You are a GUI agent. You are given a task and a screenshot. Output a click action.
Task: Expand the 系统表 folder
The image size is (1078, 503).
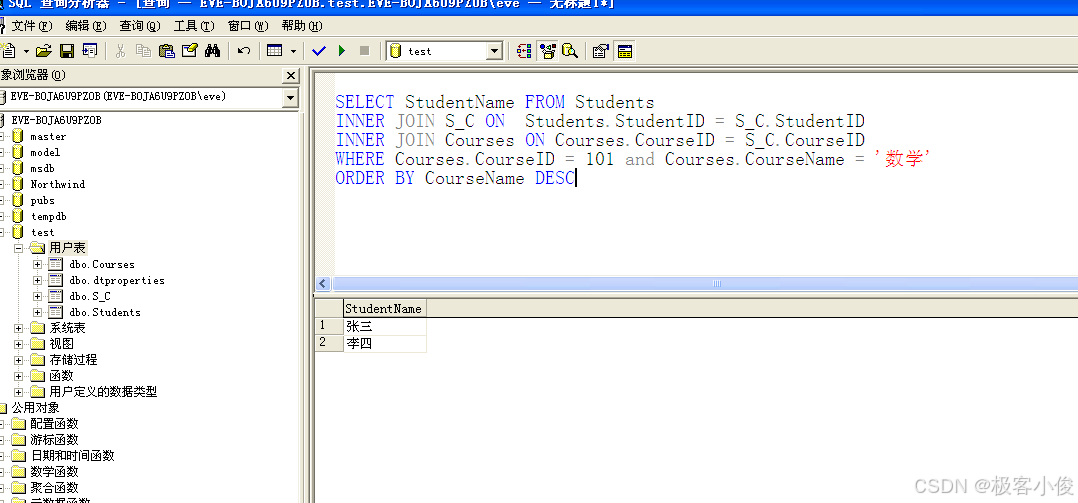19,328
